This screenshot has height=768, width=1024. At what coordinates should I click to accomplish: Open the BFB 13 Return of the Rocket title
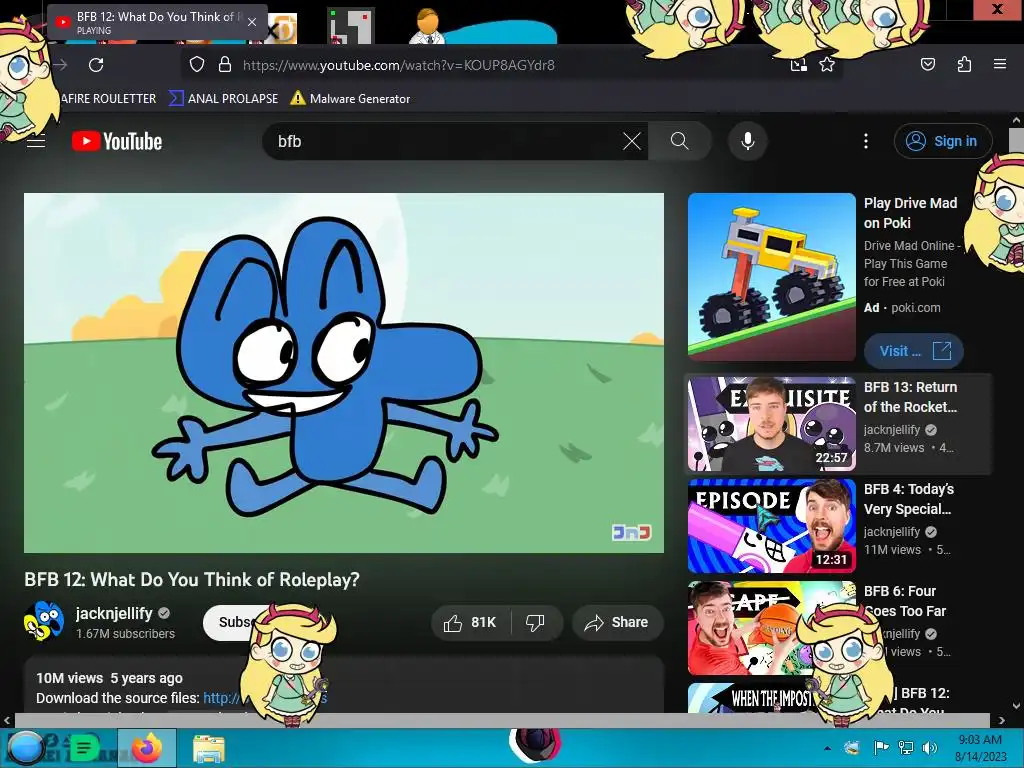pos(910,397)
